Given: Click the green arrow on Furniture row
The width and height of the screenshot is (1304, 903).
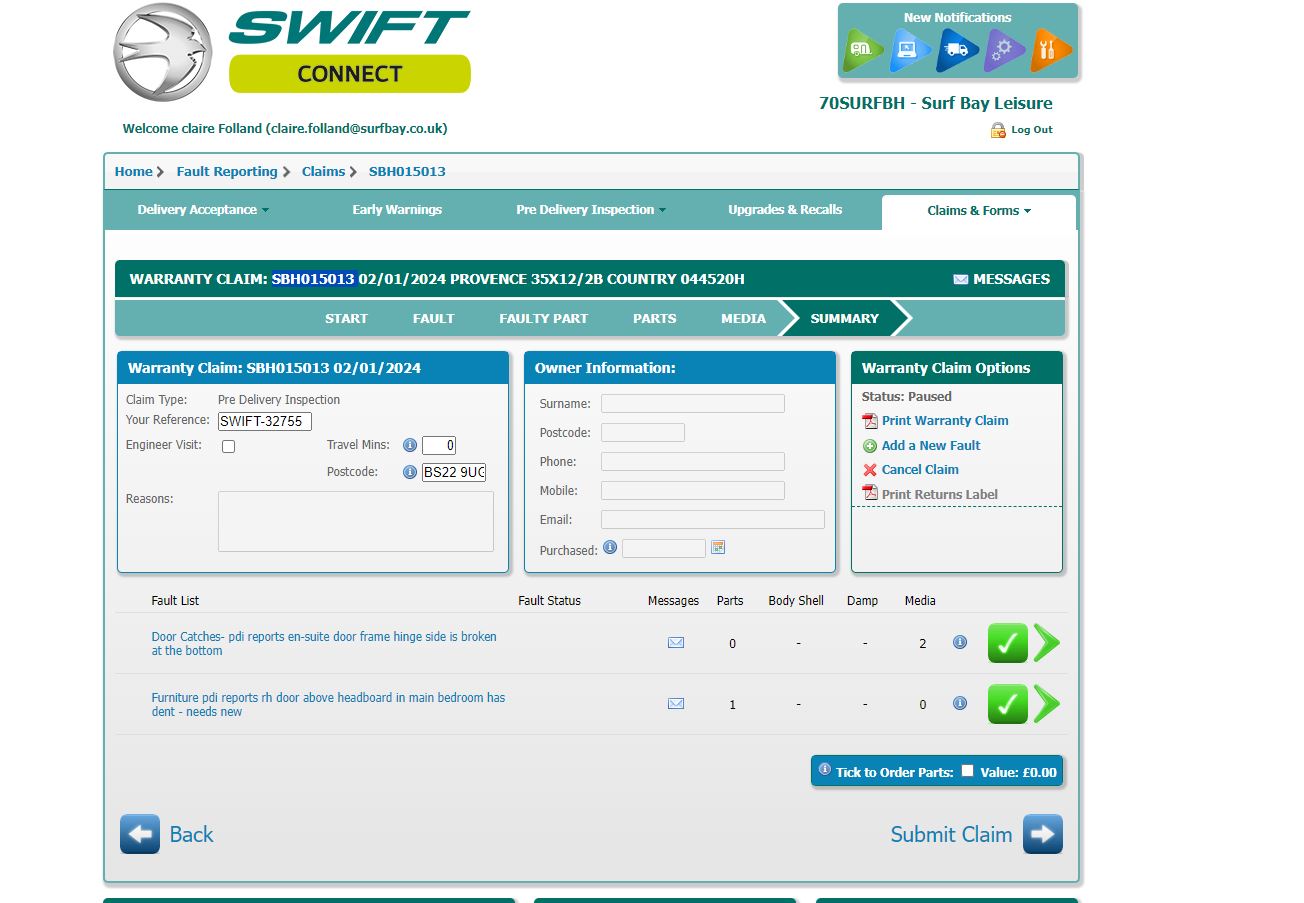Looking at the screenshot, I should point(1046,704).
